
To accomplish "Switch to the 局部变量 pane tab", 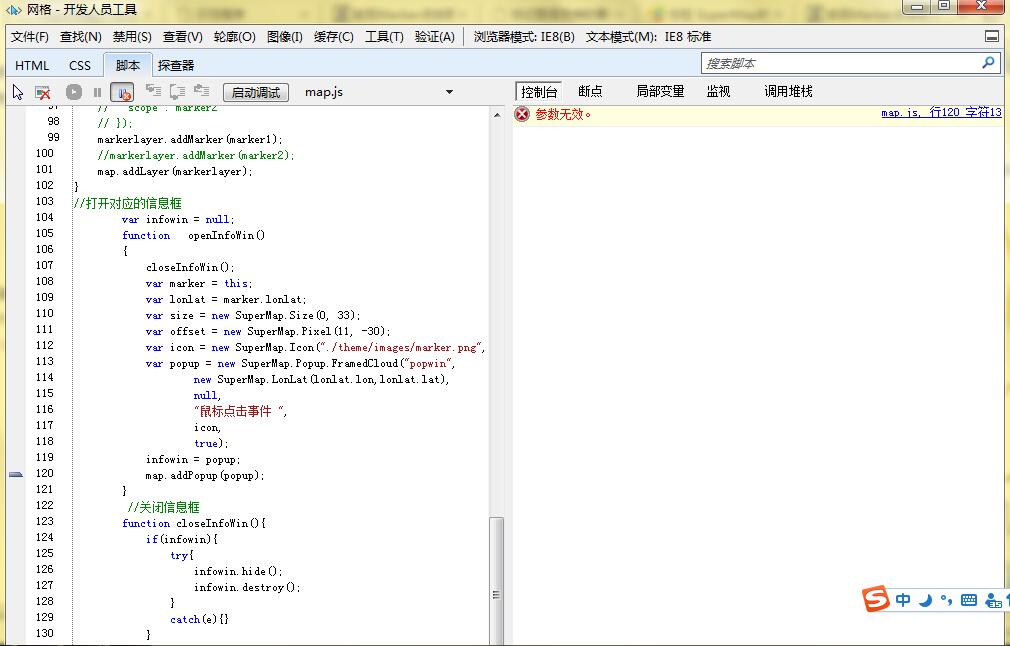I will pos(660,91).
